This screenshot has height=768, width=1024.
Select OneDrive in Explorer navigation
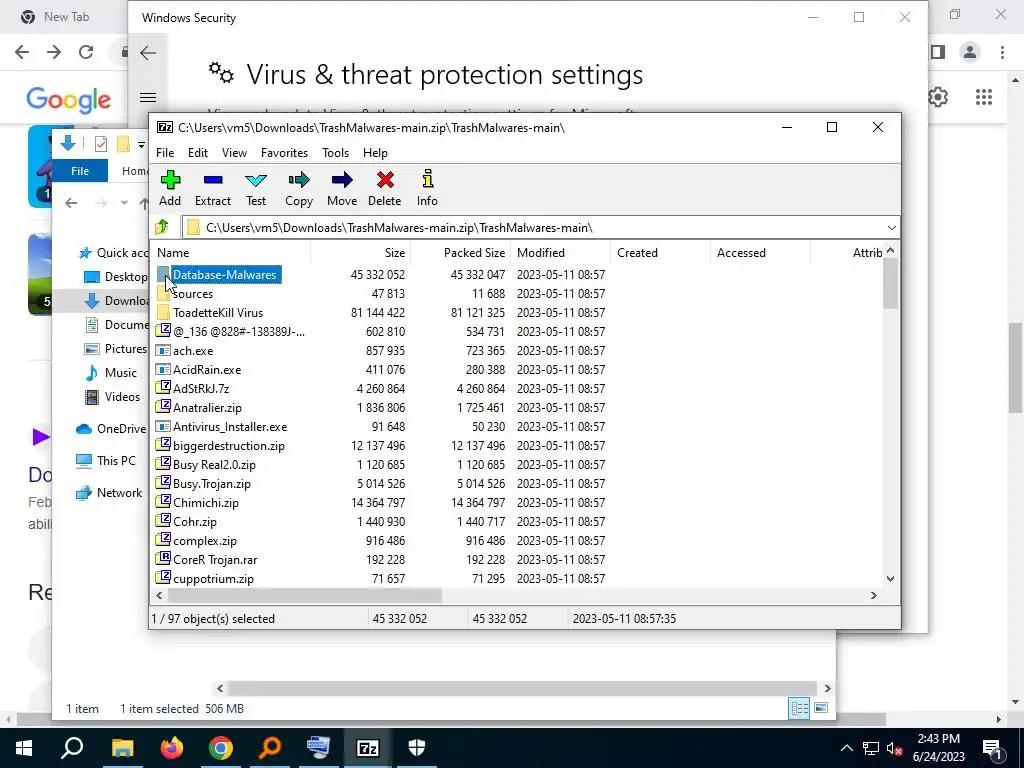click(x=111, y=429)
